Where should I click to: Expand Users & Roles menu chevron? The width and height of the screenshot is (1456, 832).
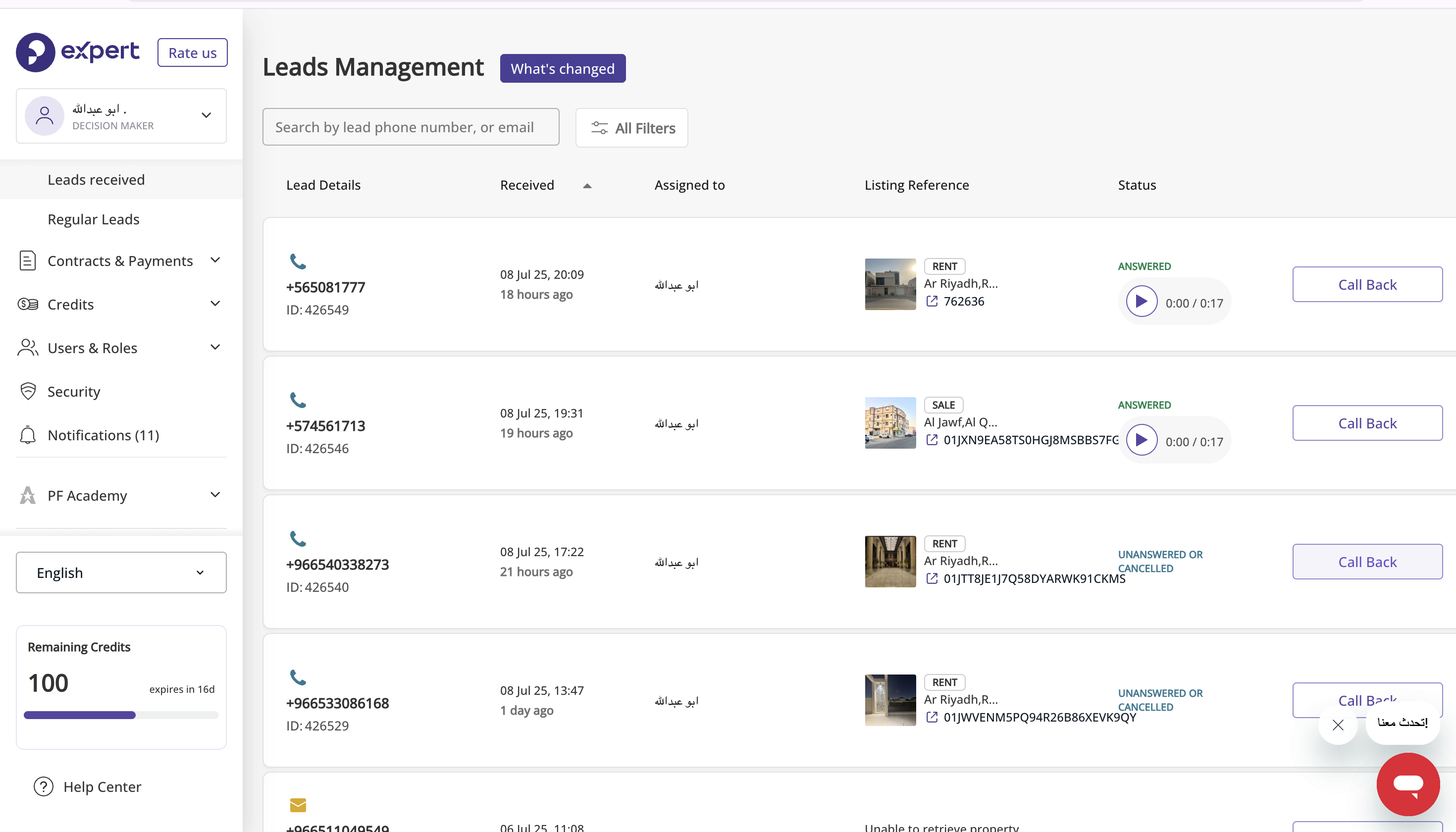click(x=215, y=347)
